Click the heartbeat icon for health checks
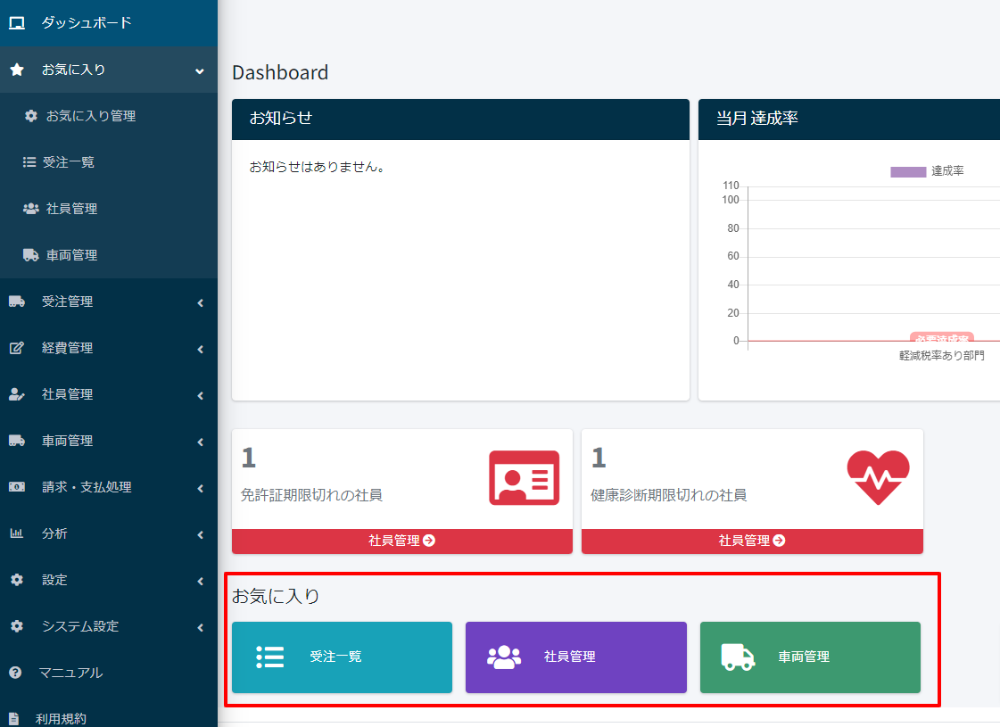 [877, 478]
